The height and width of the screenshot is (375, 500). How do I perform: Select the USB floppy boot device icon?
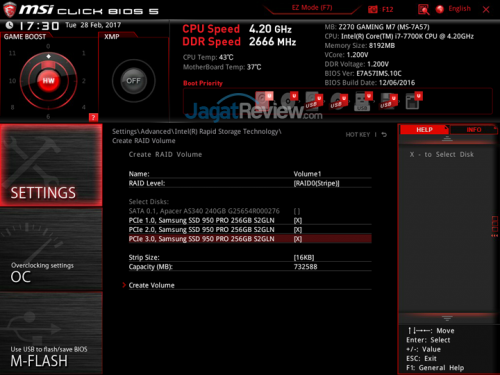[388, 101]
